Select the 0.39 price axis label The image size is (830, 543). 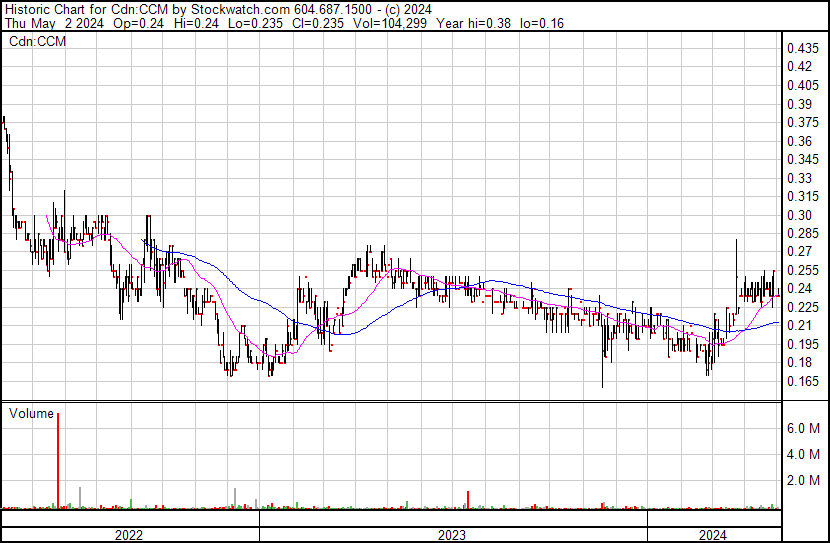[x=799, y=104]
